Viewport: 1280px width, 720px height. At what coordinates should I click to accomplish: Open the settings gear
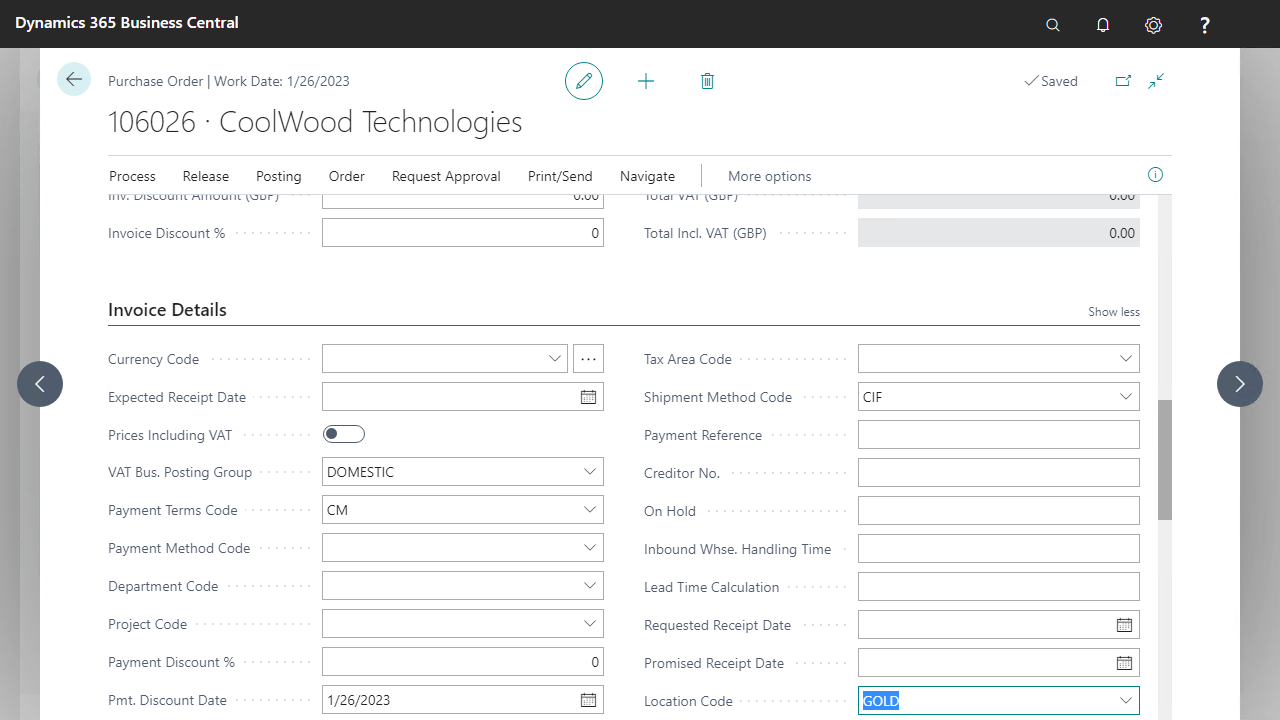tap(1154, 25)
